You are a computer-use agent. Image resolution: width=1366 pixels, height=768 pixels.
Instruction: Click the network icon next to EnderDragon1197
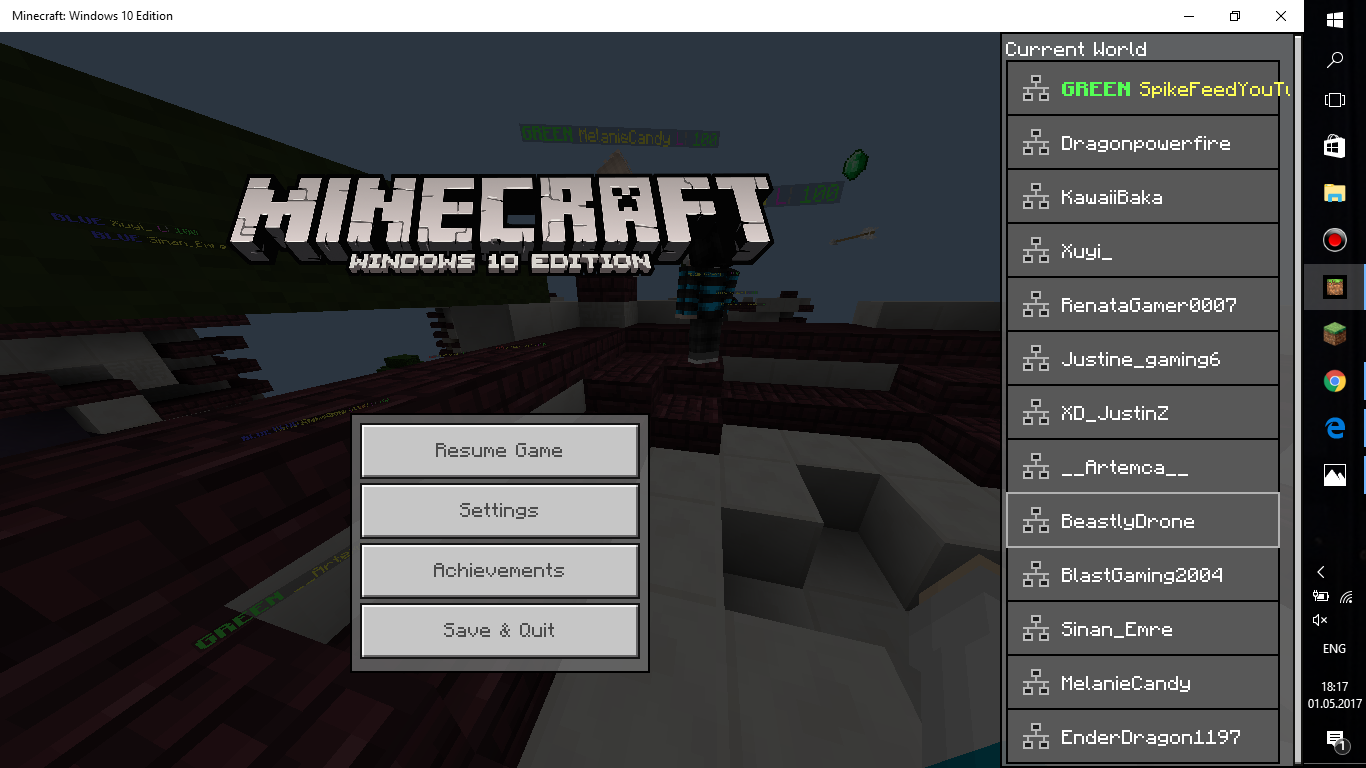(x=1035, y=737)
